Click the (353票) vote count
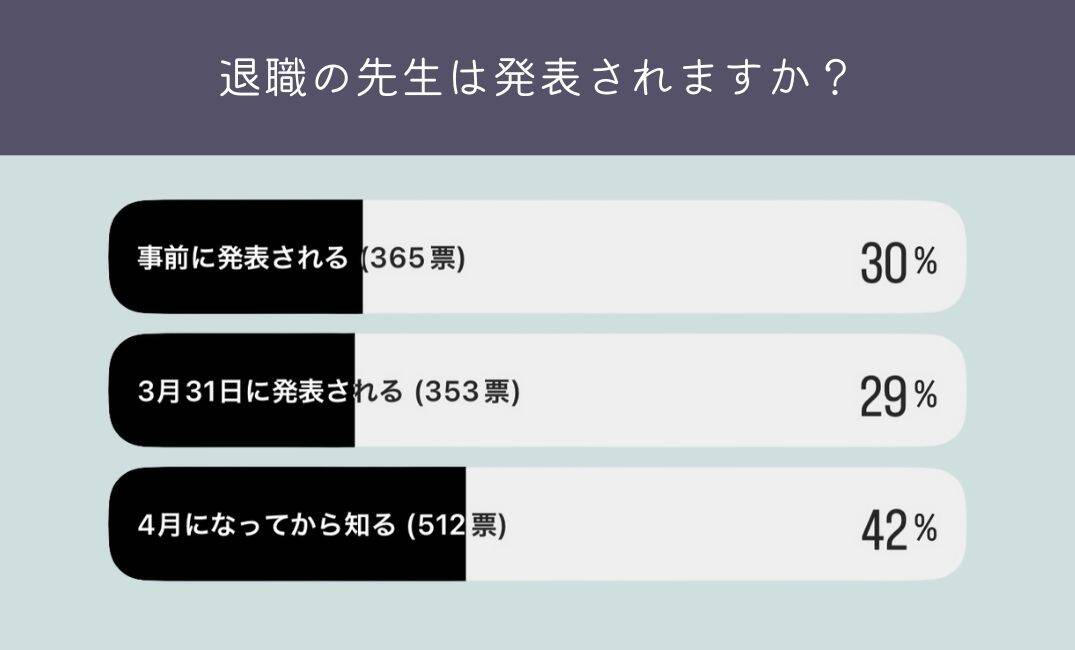This screenshot has height=650, width=1075. point(467,391)
